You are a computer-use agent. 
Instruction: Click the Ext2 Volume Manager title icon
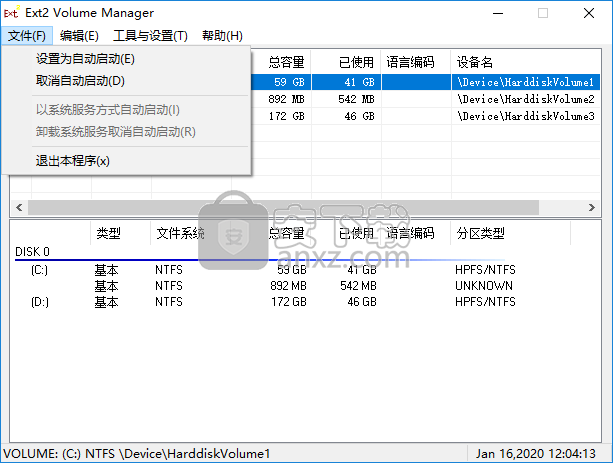pos(11,13)
